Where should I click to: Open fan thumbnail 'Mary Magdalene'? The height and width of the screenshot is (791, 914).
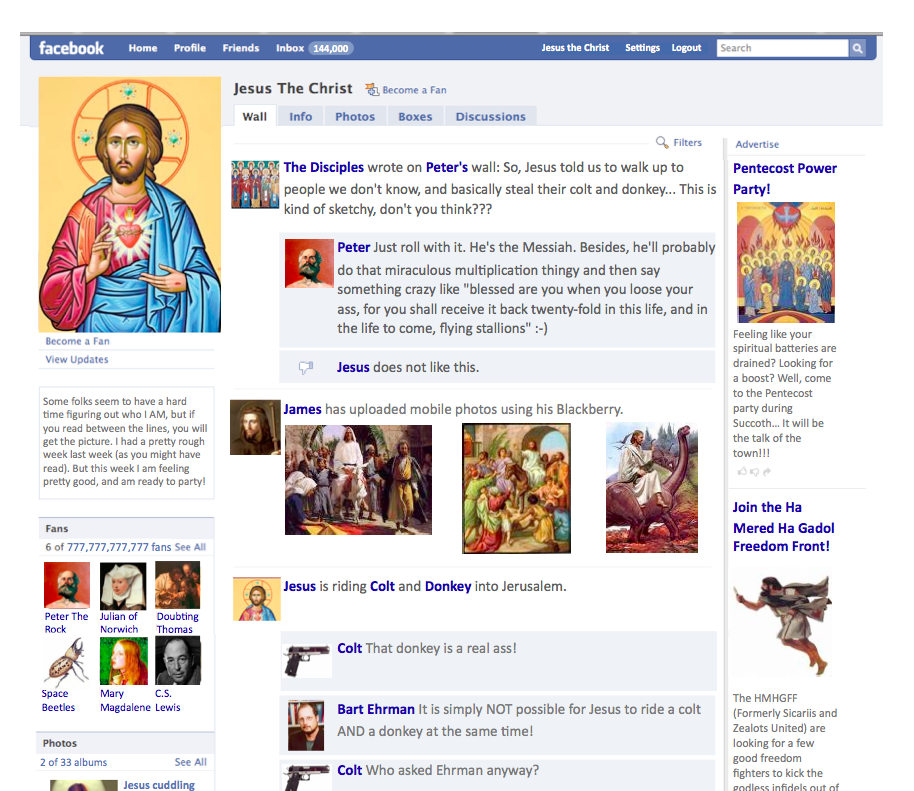pyautogui.click(x=124, y=661)
